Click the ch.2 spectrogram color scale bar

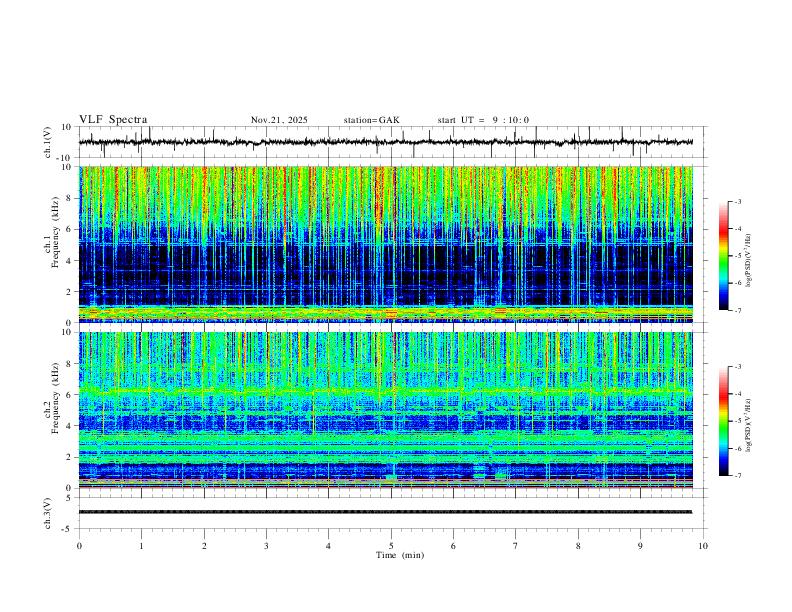pos(723,421)
